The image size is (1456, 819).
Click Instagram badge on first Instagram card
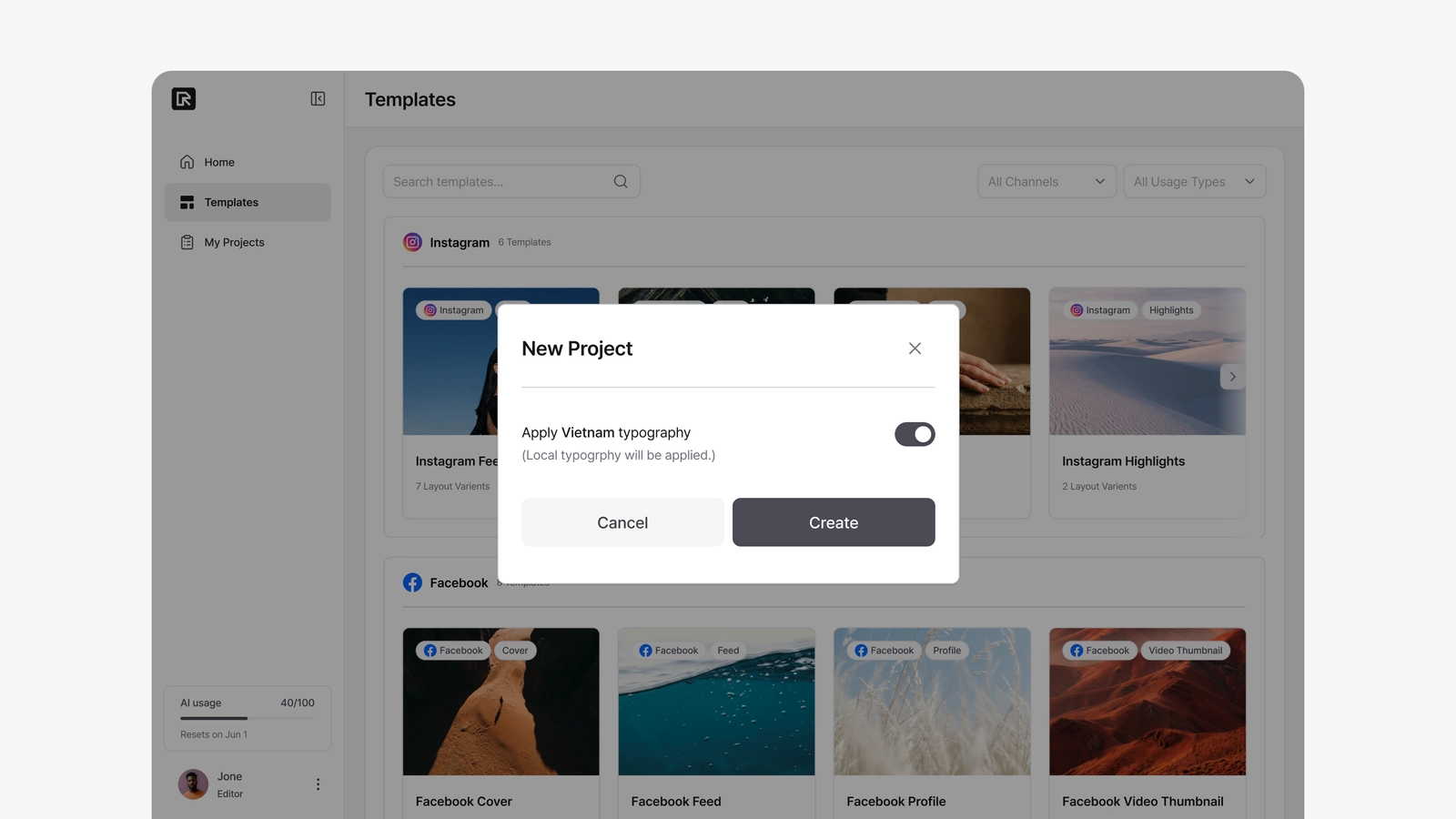coord(453,310)
